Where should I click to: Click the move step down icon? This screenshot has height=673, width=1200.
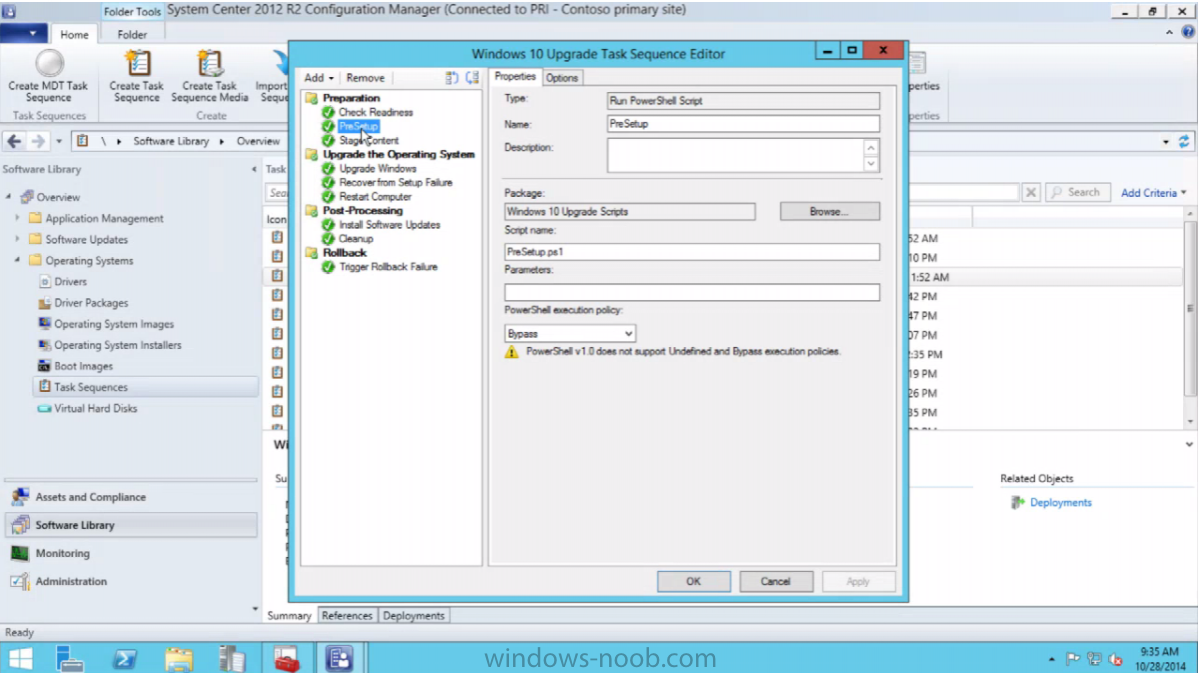[472, 77]
